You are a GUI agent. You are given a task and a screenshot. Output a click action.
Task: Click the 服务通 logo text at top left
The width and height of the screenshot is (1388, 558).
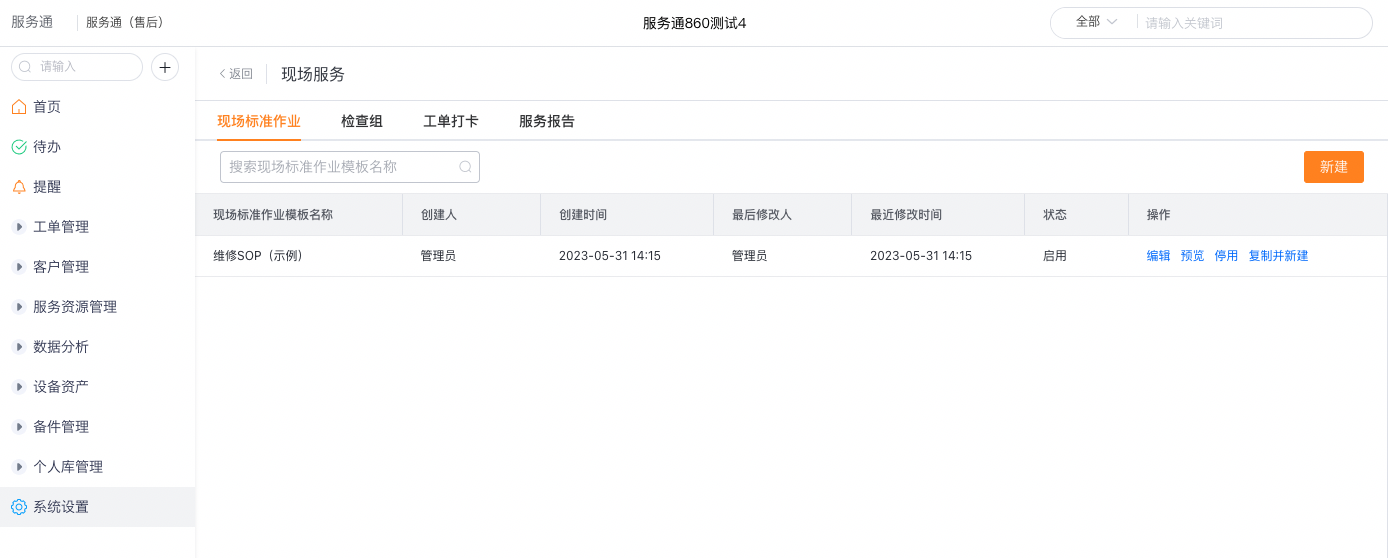pyautogui.click(x=32, y=22)
